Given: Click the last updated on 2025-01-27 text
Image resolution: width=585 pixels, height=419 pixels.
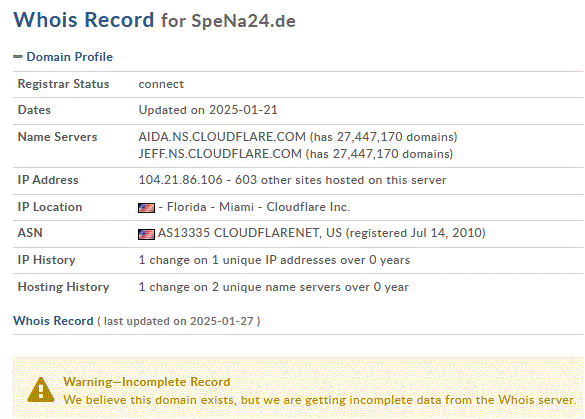Looking at the screenshot, I should tap(179, 321).
